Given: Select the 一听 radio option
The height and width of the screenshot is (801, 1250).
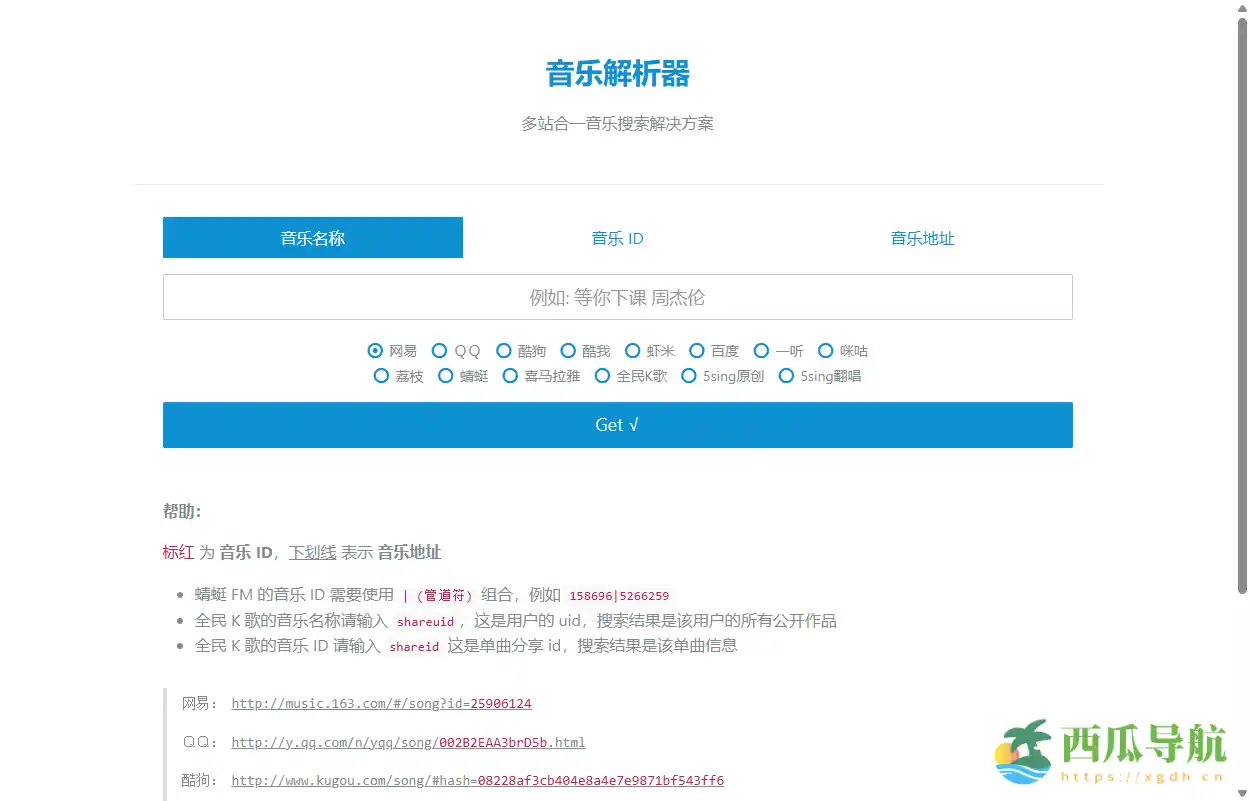Looking at the screenshot, I should 760,350.
